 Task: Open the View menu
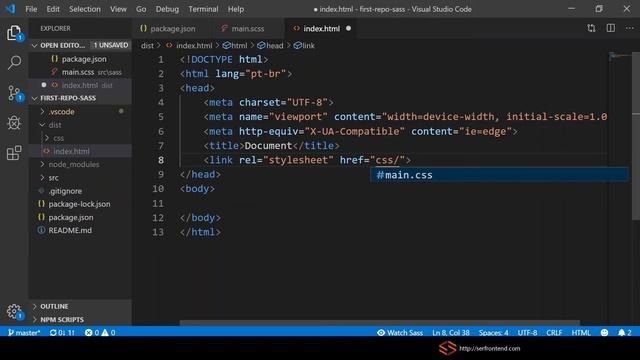tap(118, 9)
